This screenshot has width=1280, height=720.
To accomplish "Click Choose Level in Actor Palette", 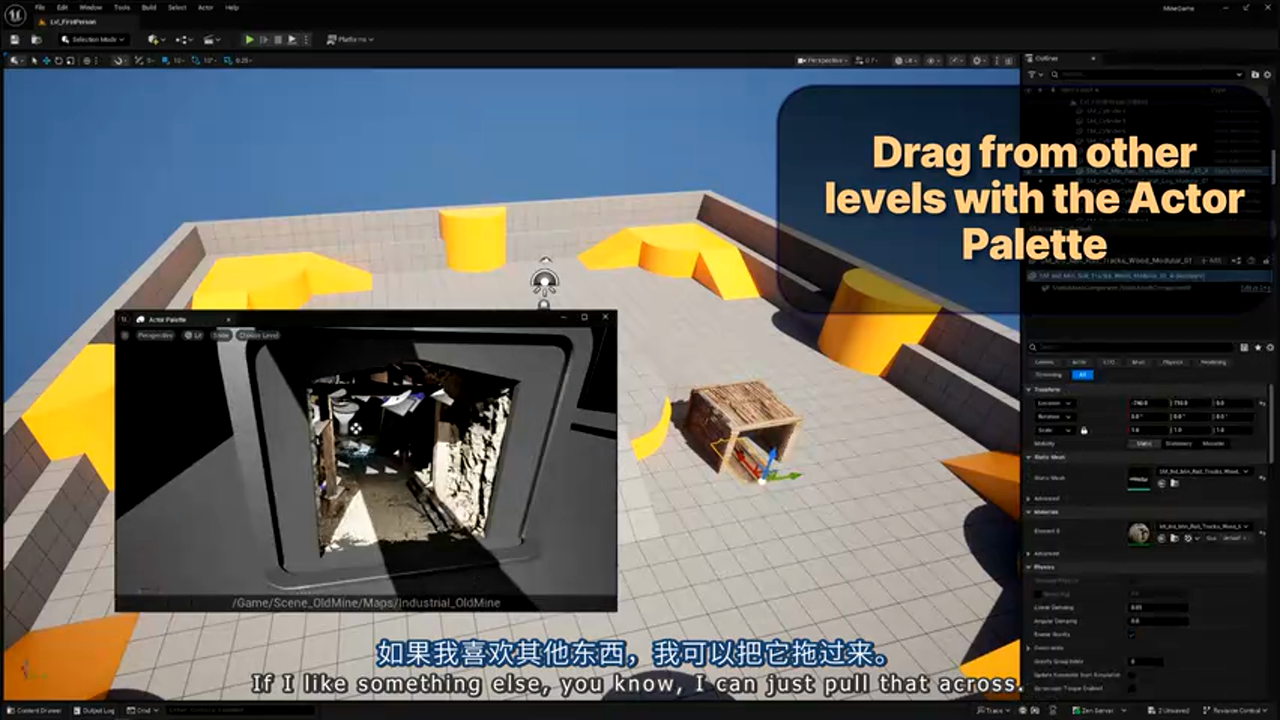I will point(258,335).
